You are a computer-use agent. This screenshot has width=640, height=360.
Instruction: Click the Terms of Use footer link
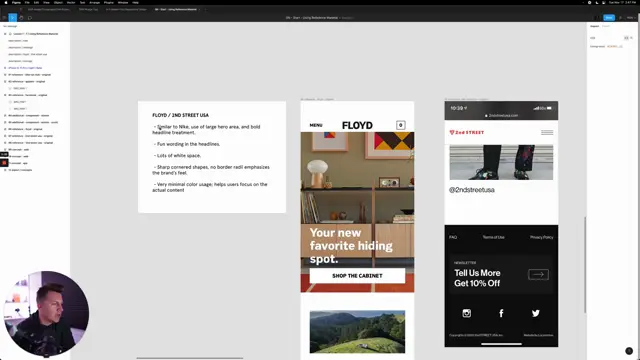pos(493,237)
